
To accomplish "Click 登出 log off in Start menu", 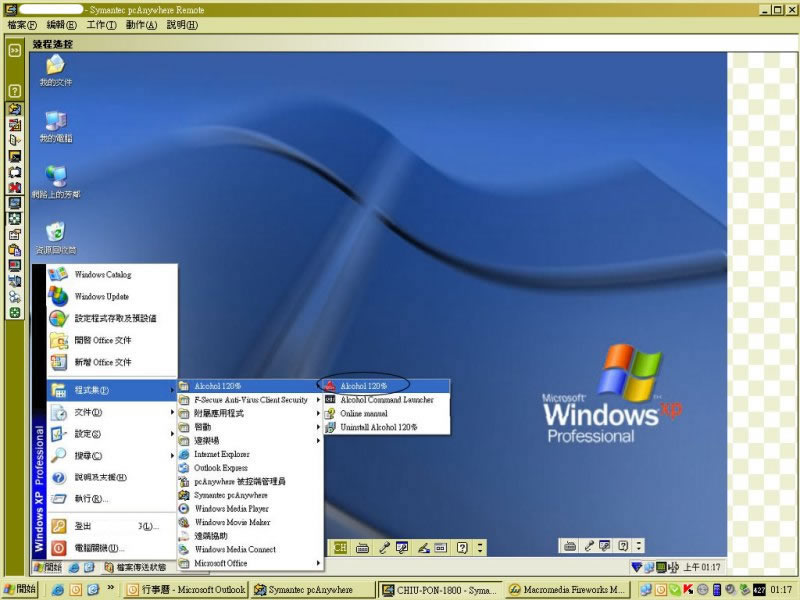I will point(112,526).
